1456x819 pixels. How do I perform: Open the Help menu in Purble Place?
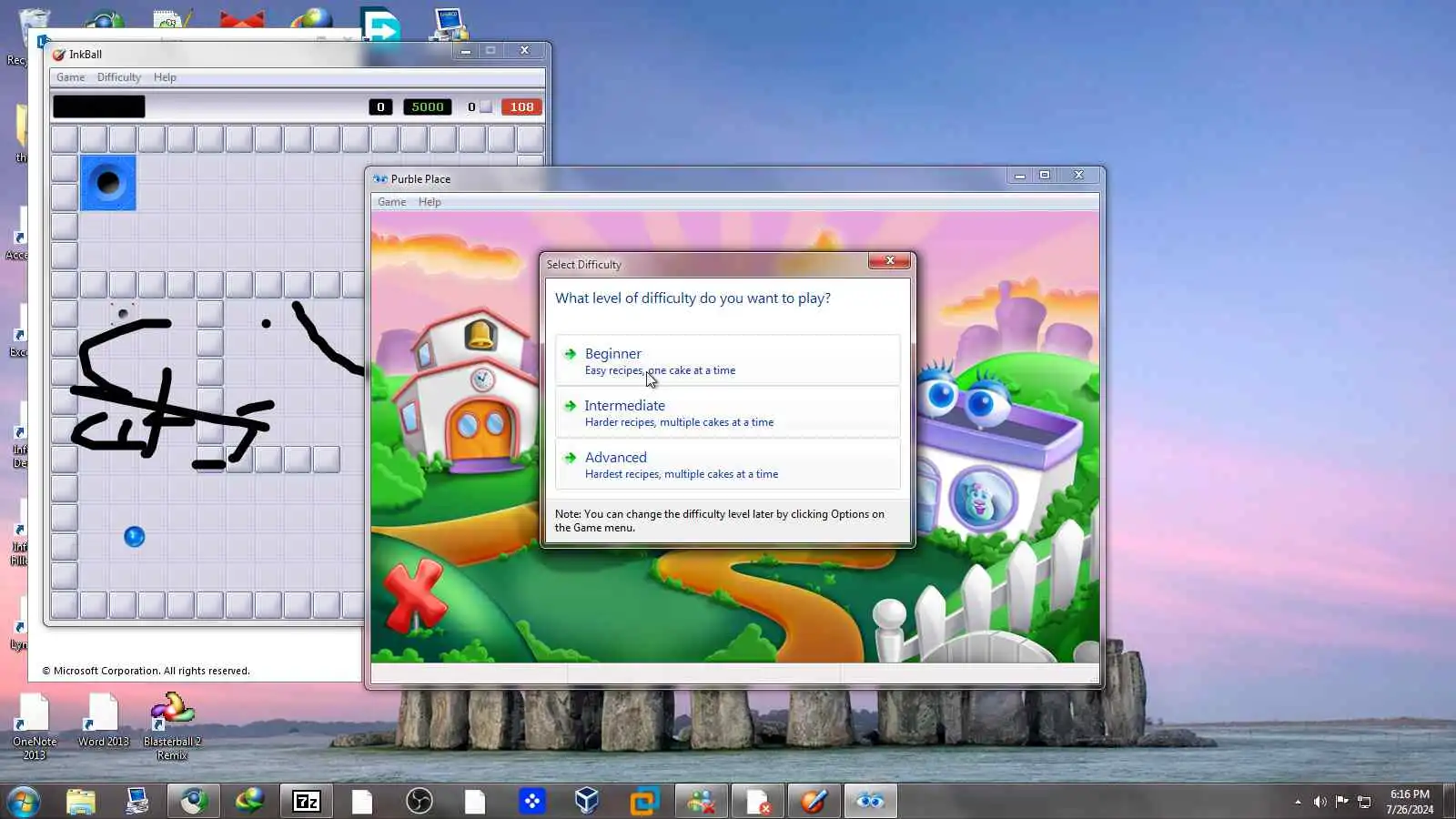[x=430, y=202]
